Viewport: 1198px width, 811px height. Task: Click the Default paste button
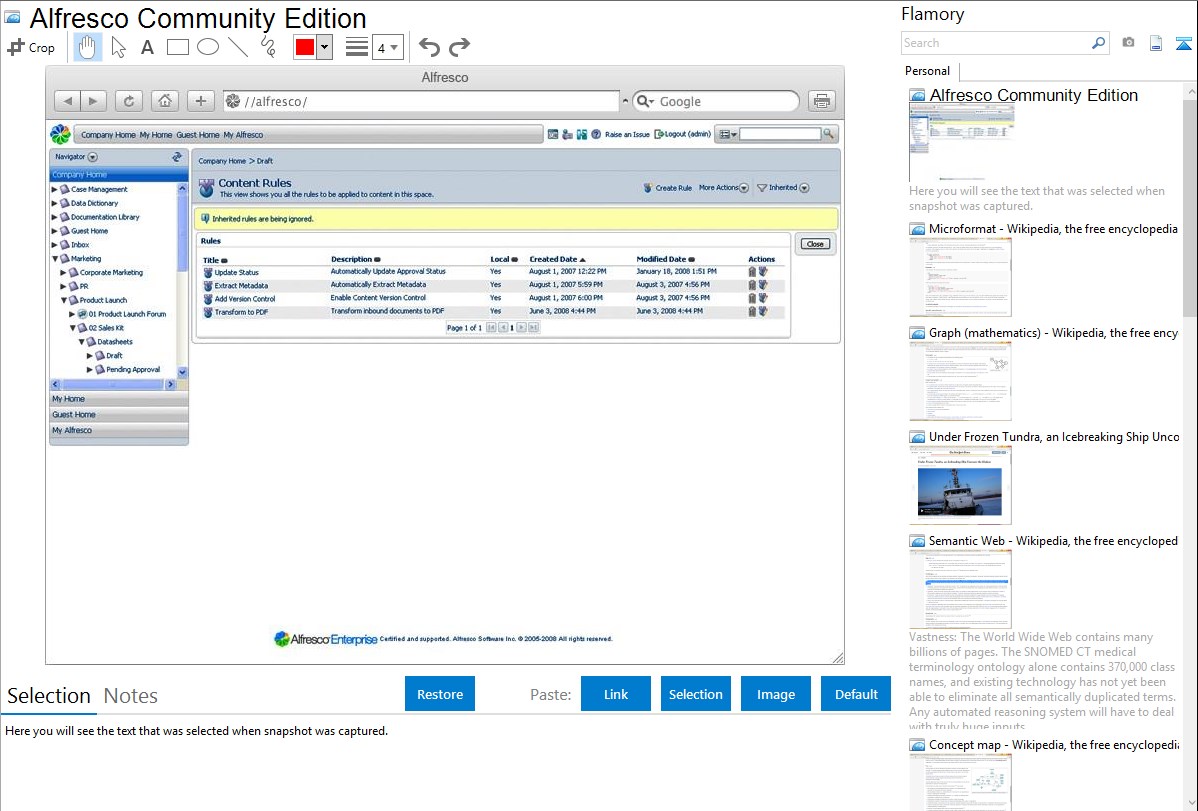point(856,694)
